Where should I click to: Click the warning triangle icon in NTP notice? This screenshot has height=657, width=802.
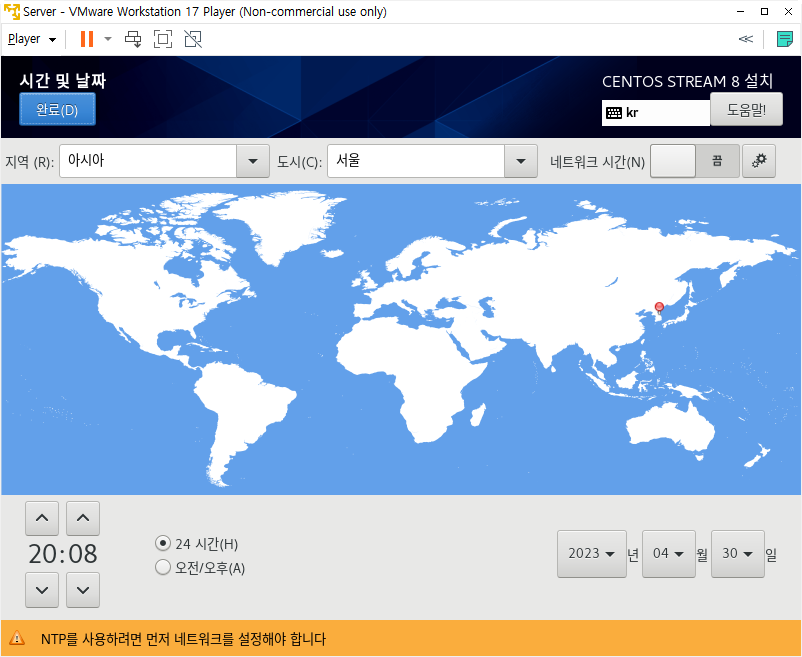[x=17, y=638]
